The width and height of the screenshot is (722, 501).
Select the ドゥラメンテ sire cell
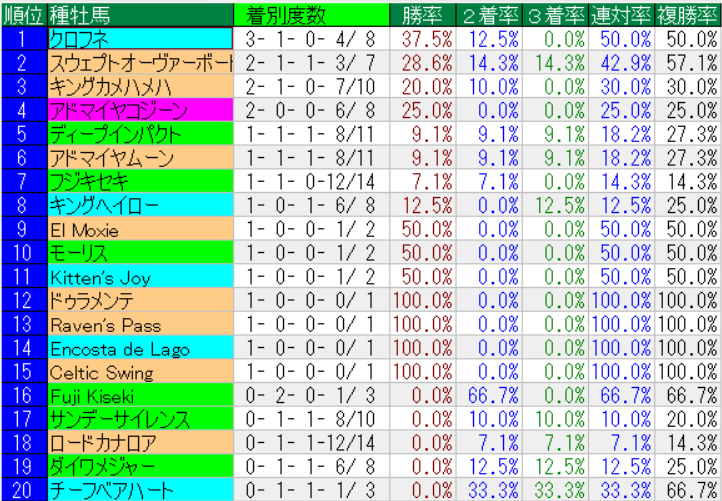[140, 300]
